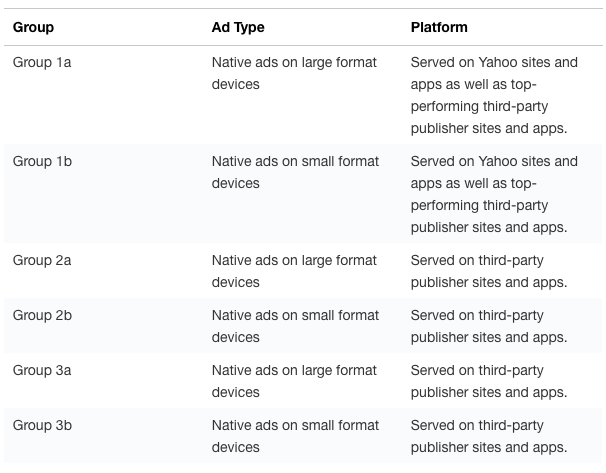The height and width of the screenshot is (473, 606).
Task: Select the Group 3a cell
Action: tap(42, 370)
